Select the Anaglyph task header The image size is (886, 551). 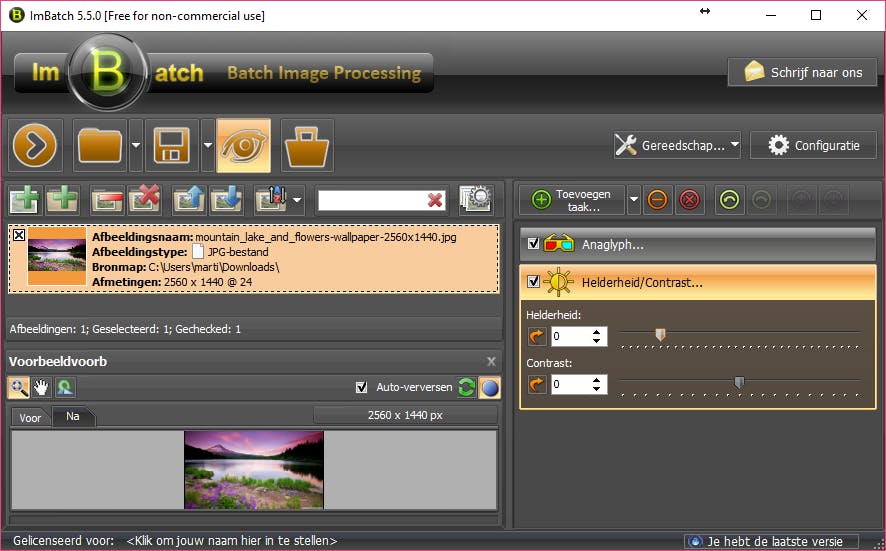[697, 244]
